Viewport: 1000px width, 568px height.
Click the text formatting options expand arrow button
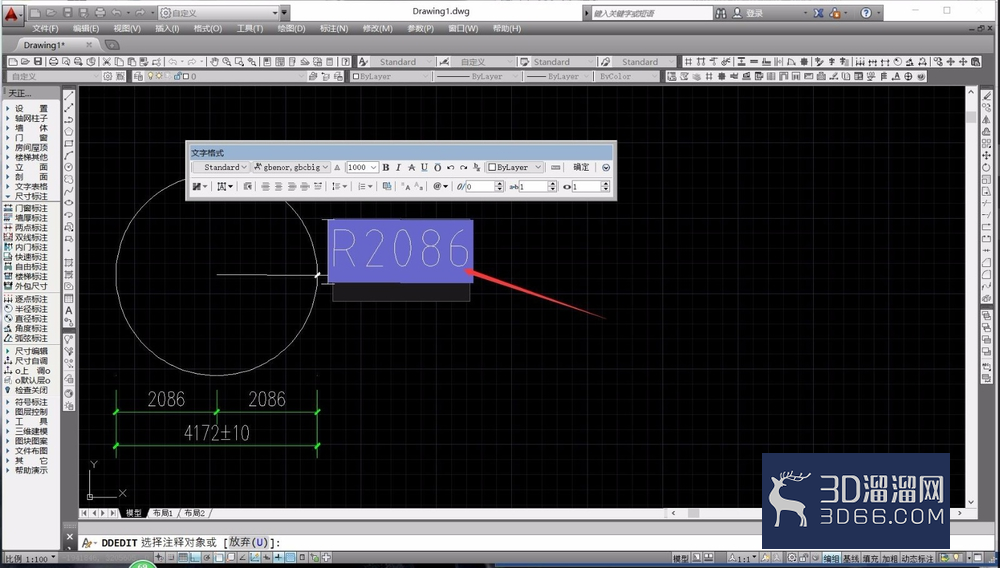[x=606, y=167]
